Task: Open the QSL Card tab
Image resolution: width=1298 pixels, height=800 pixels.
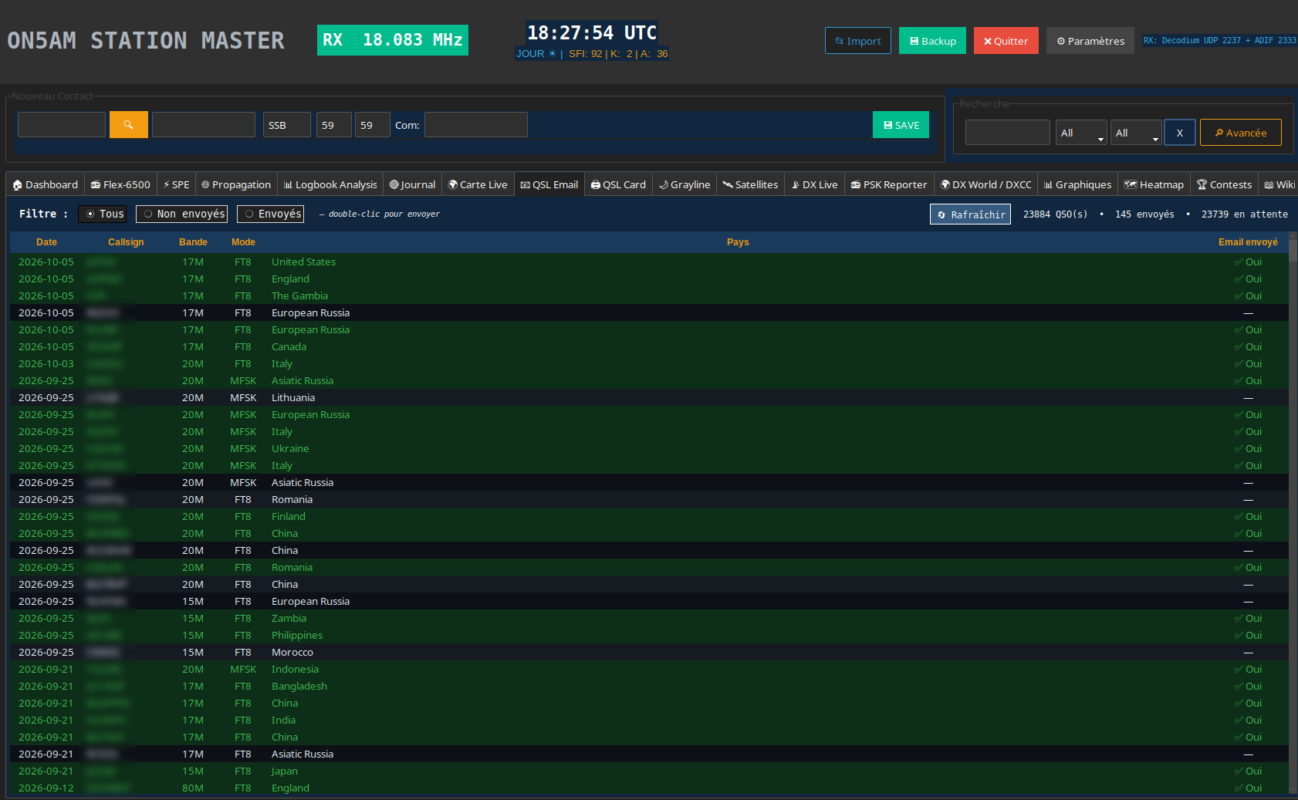Action: pyautogui.click(x=619, y=184)
